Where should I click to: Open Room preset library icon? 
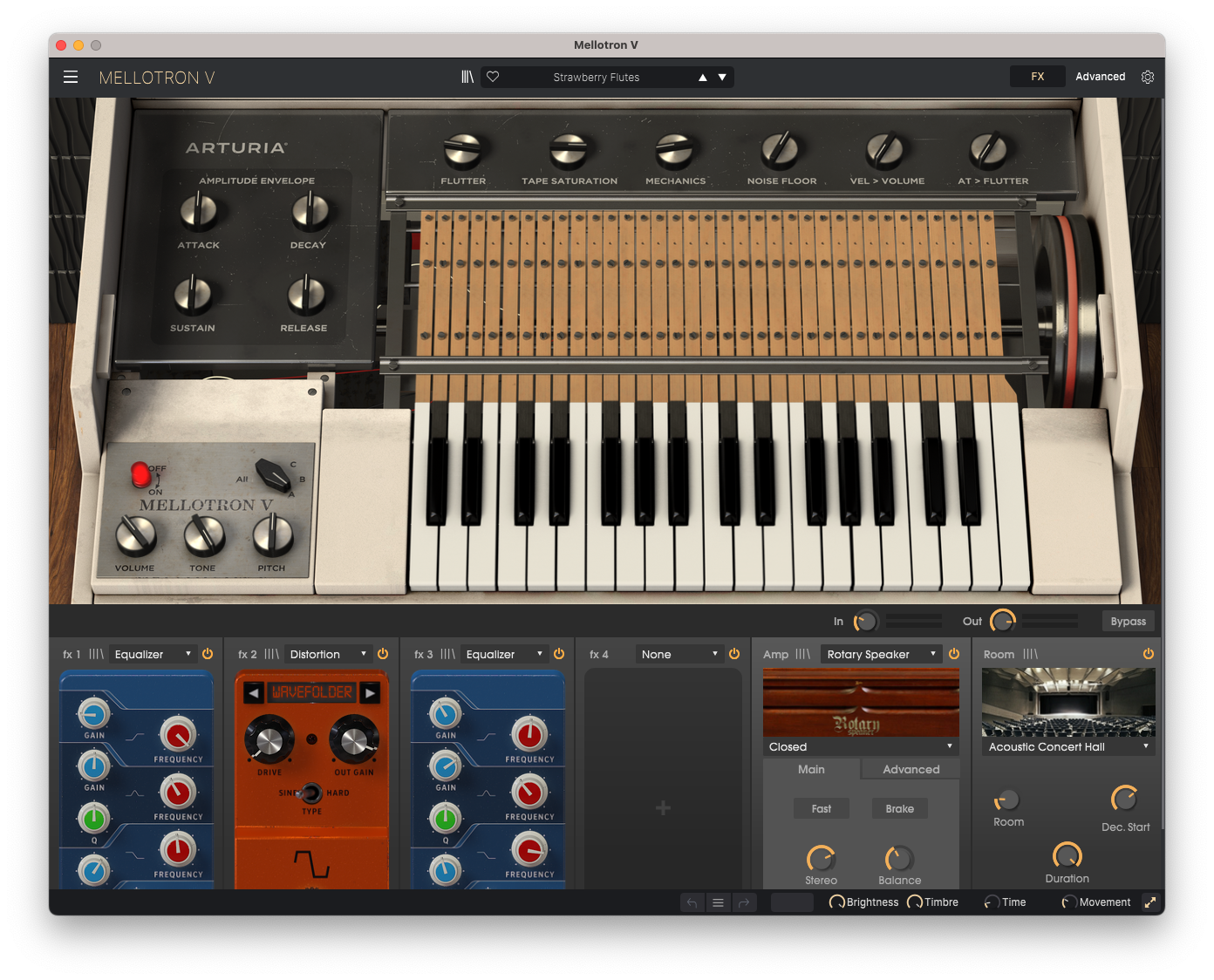(x=1031, y=654)
